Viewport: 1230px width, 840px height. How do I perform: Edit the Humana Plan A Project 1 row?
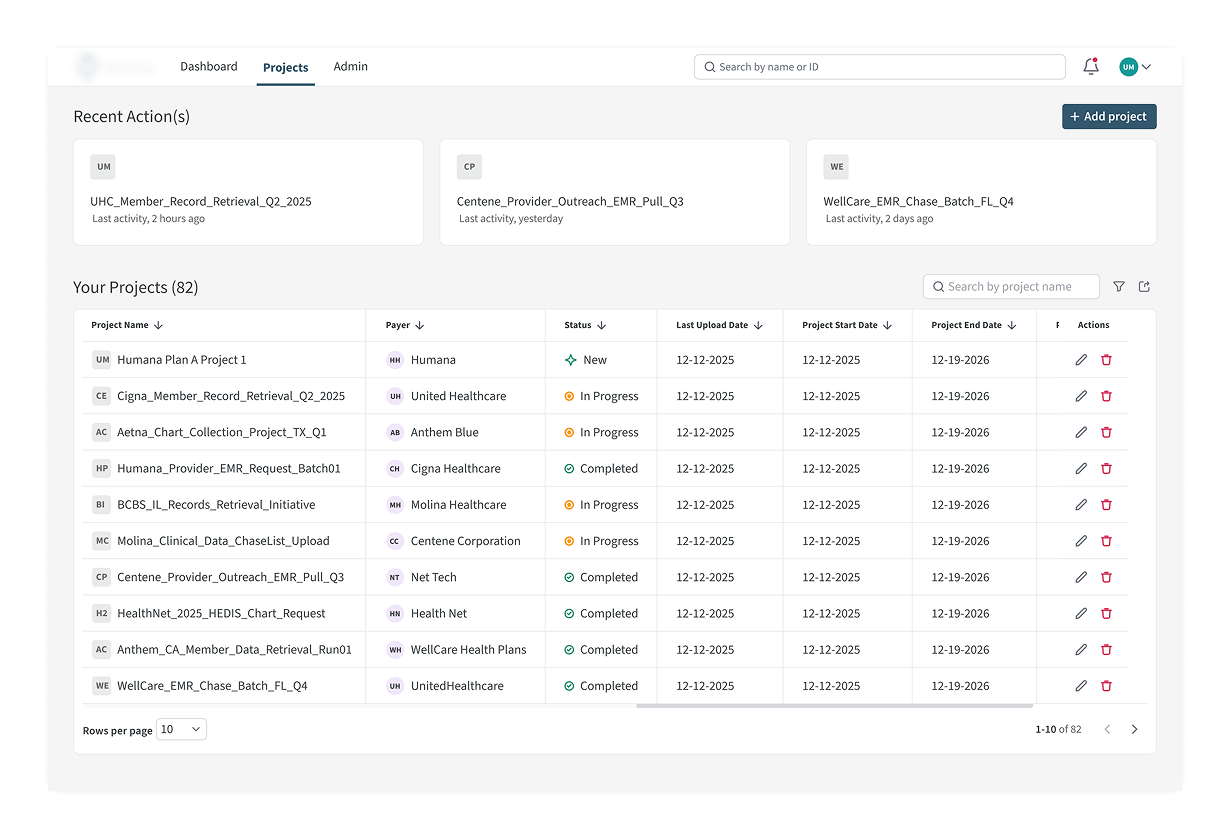tap(1081, 360)
